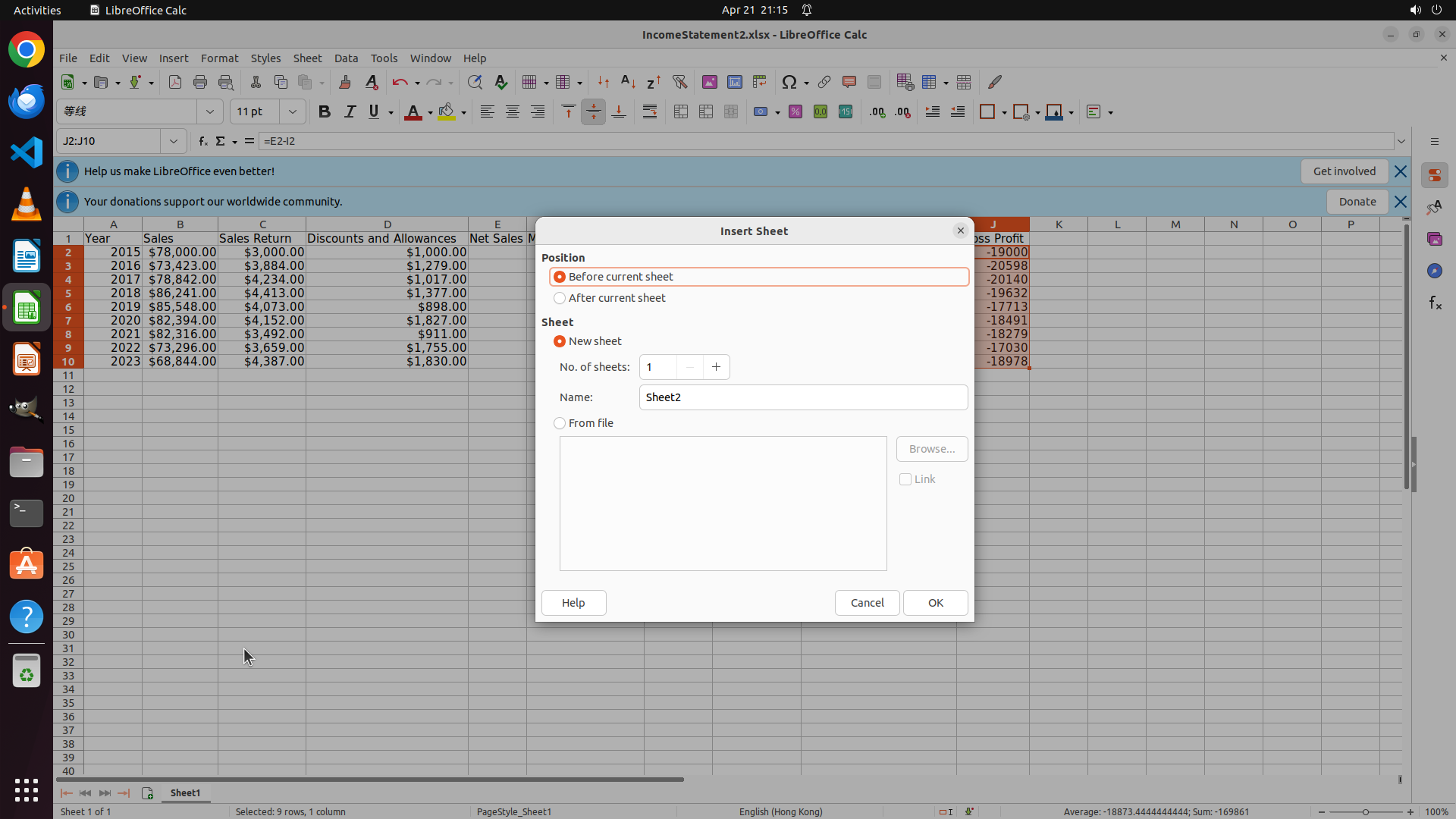The image size is (1456, 819).
Task: Expand the Name Box dropdown arrow
Action: pyautogui.click(x=174, y=141)
